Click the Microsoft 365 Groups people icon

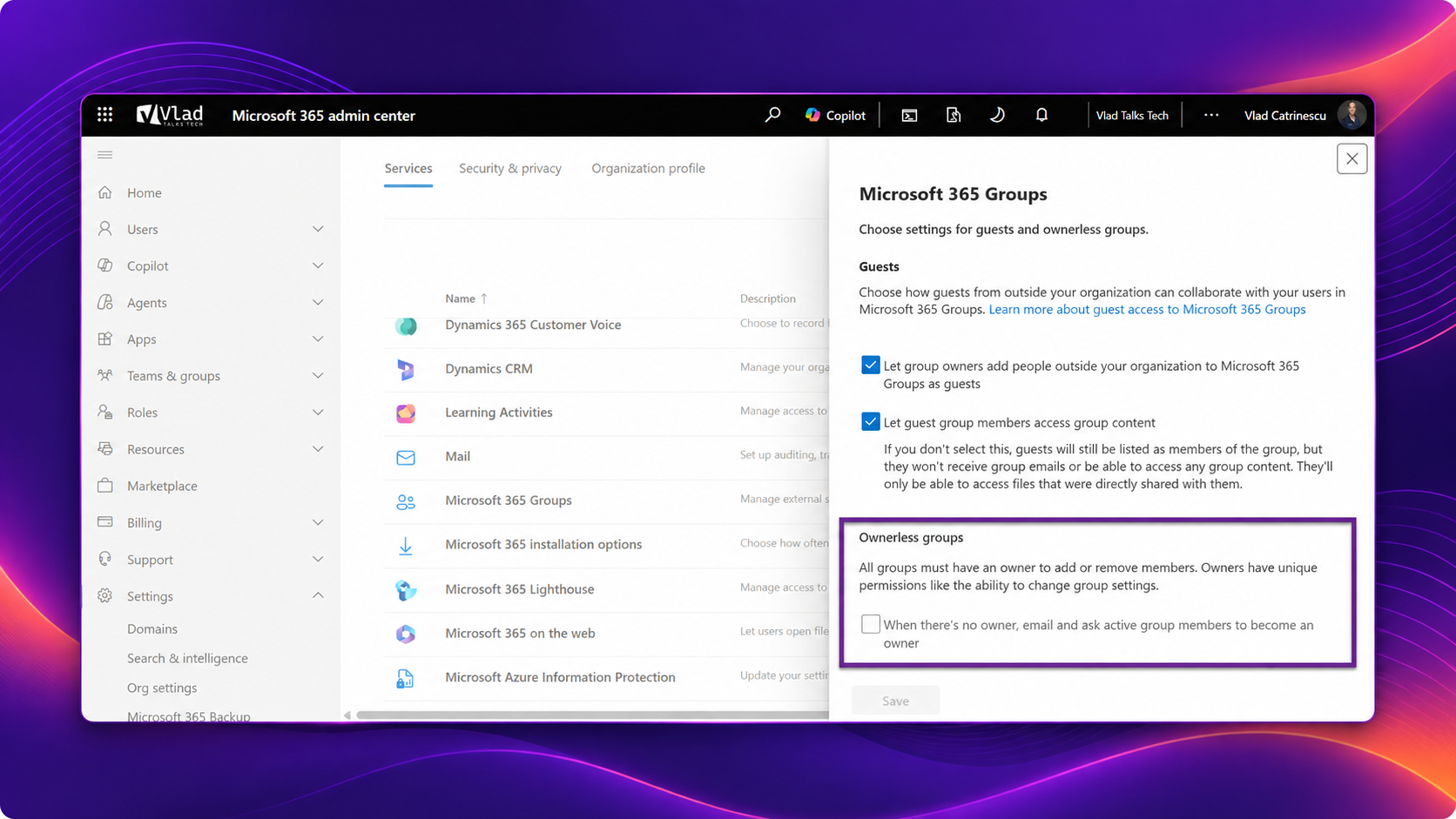[x=406, y=501]
